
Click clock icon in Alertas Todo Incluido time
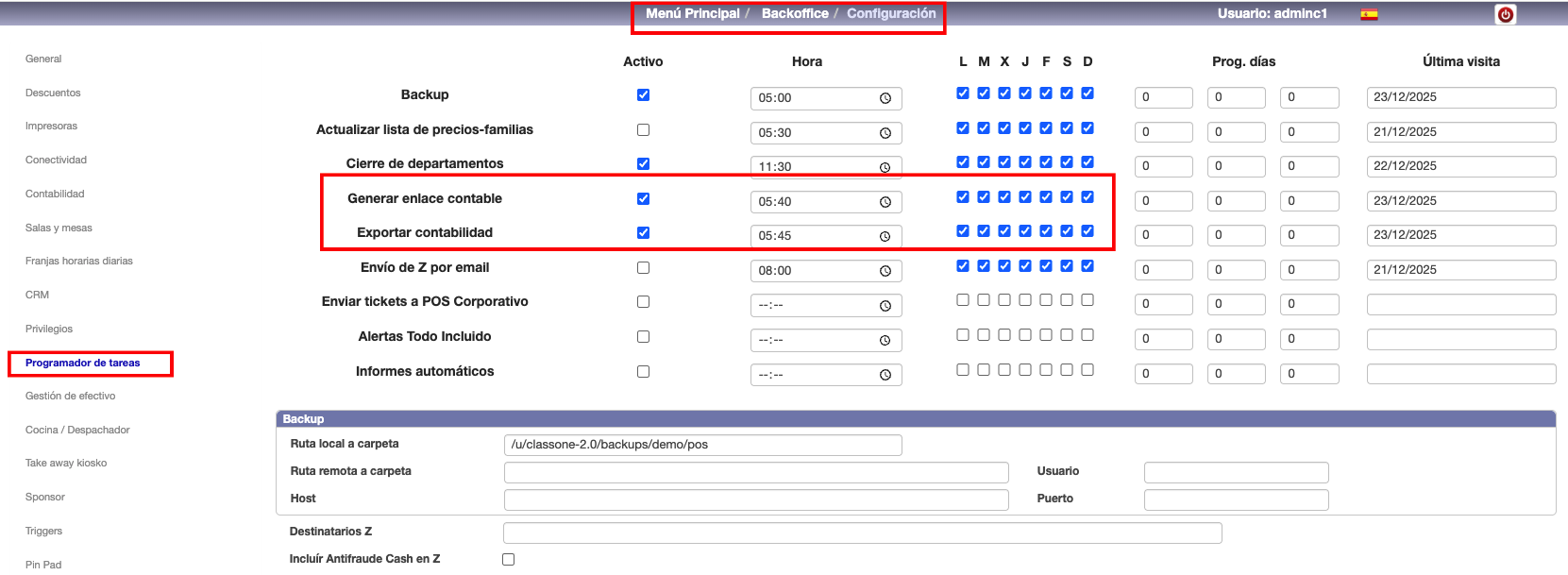tap(885, 340)
